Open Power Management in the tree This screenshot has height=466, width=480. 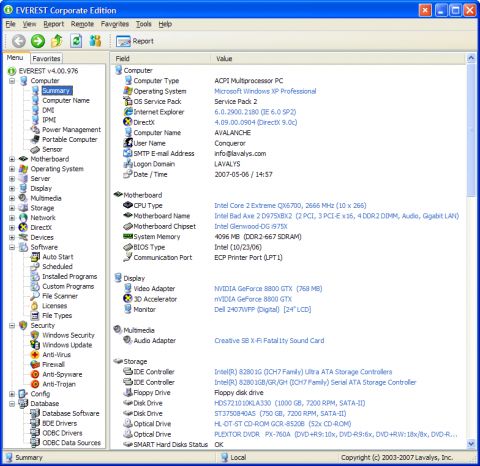pyautogui.click(x=71, y=130)
